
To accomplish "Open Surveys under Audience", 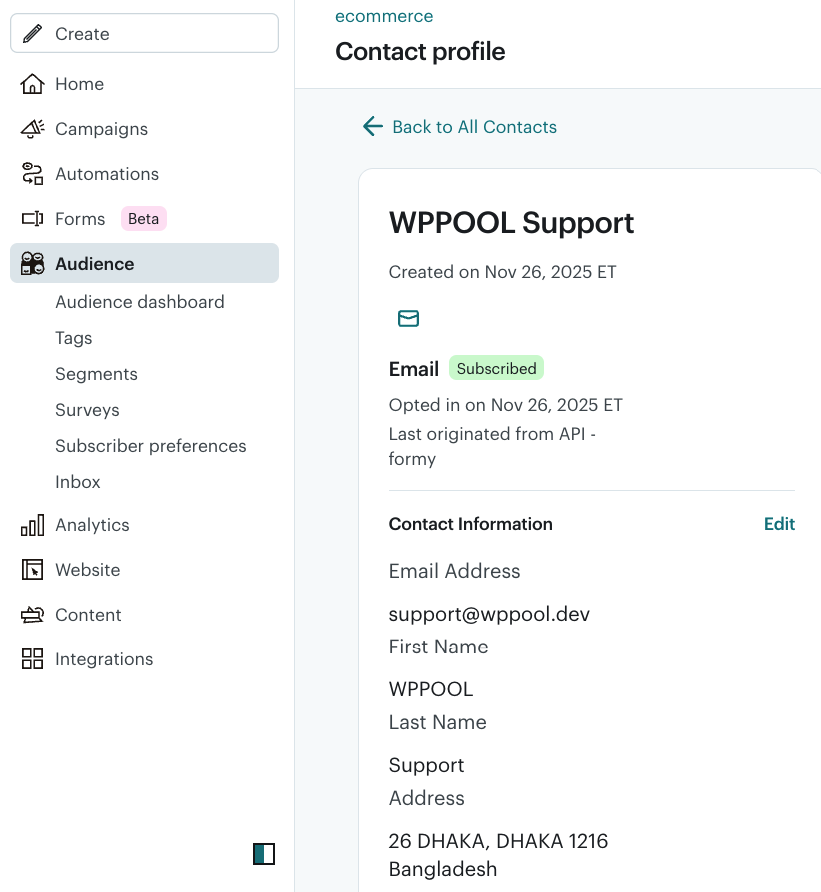I will [x=87, y=410].
